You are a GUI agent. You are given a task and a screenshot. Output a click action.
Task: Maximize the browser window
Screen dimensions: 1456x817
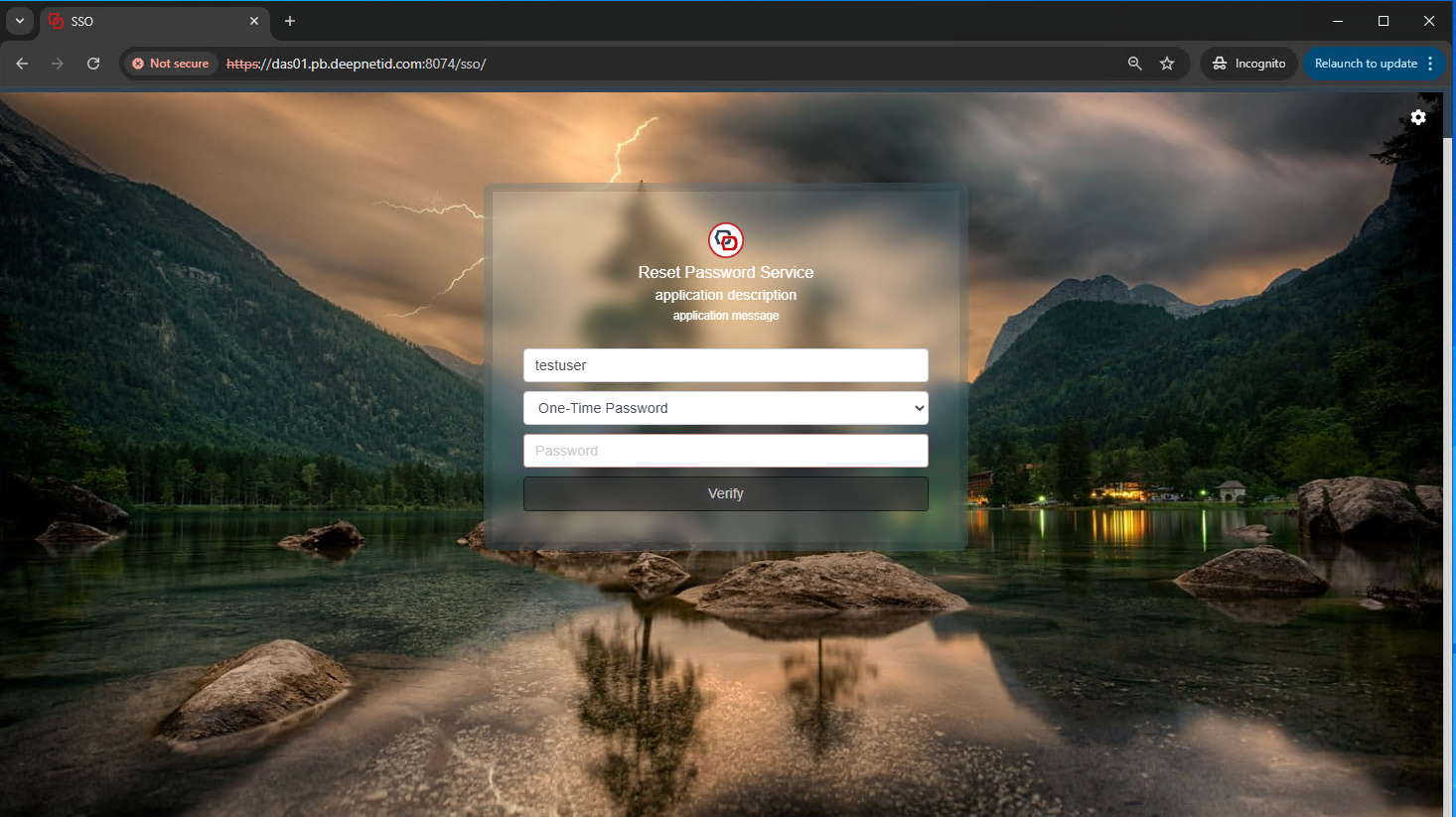[1383, 21]
